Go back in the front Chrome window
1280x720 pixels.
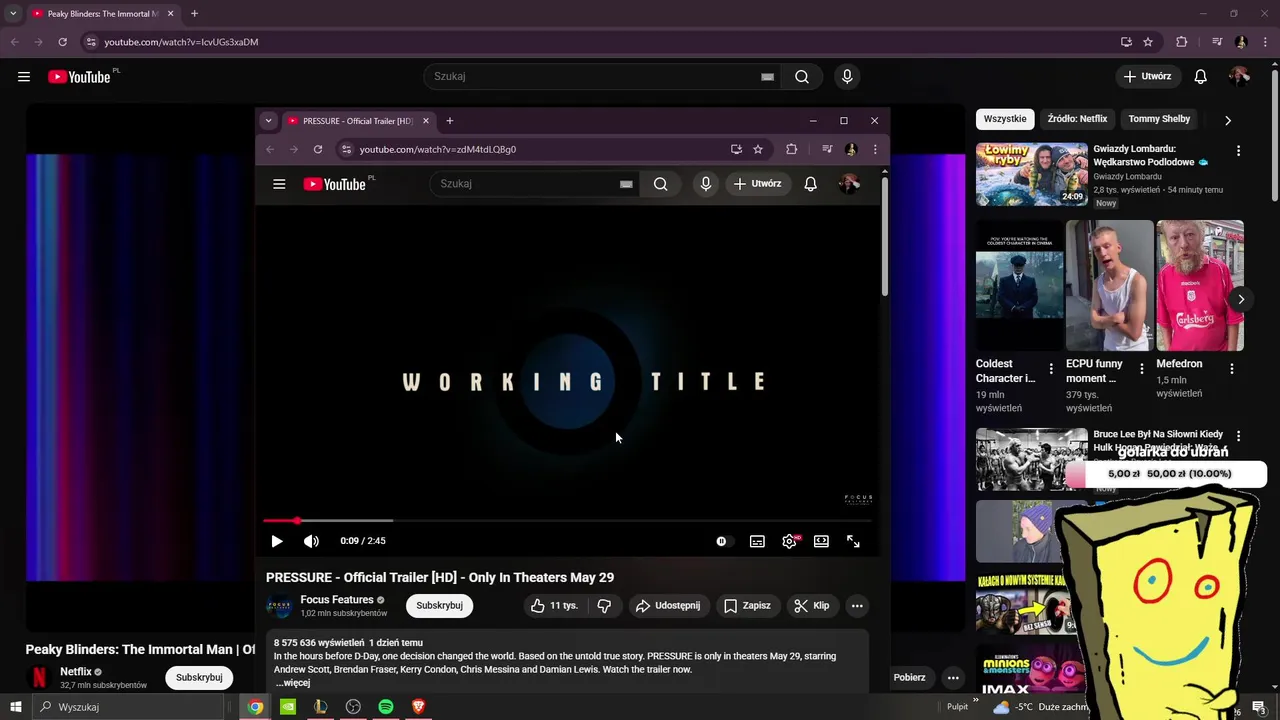click(x=270, y=149)
